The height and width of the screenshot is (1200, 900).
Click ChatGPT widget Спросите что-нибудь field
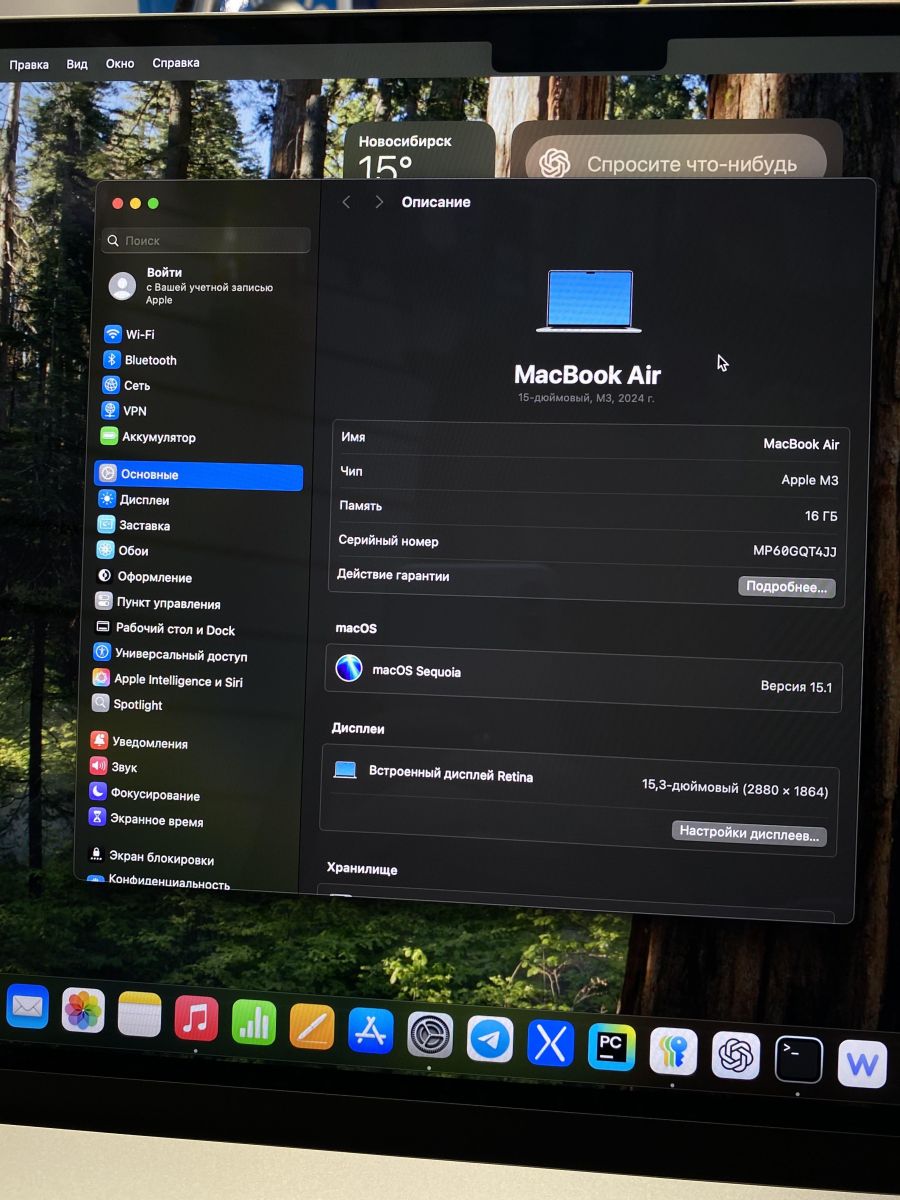[x=676, y=164]
